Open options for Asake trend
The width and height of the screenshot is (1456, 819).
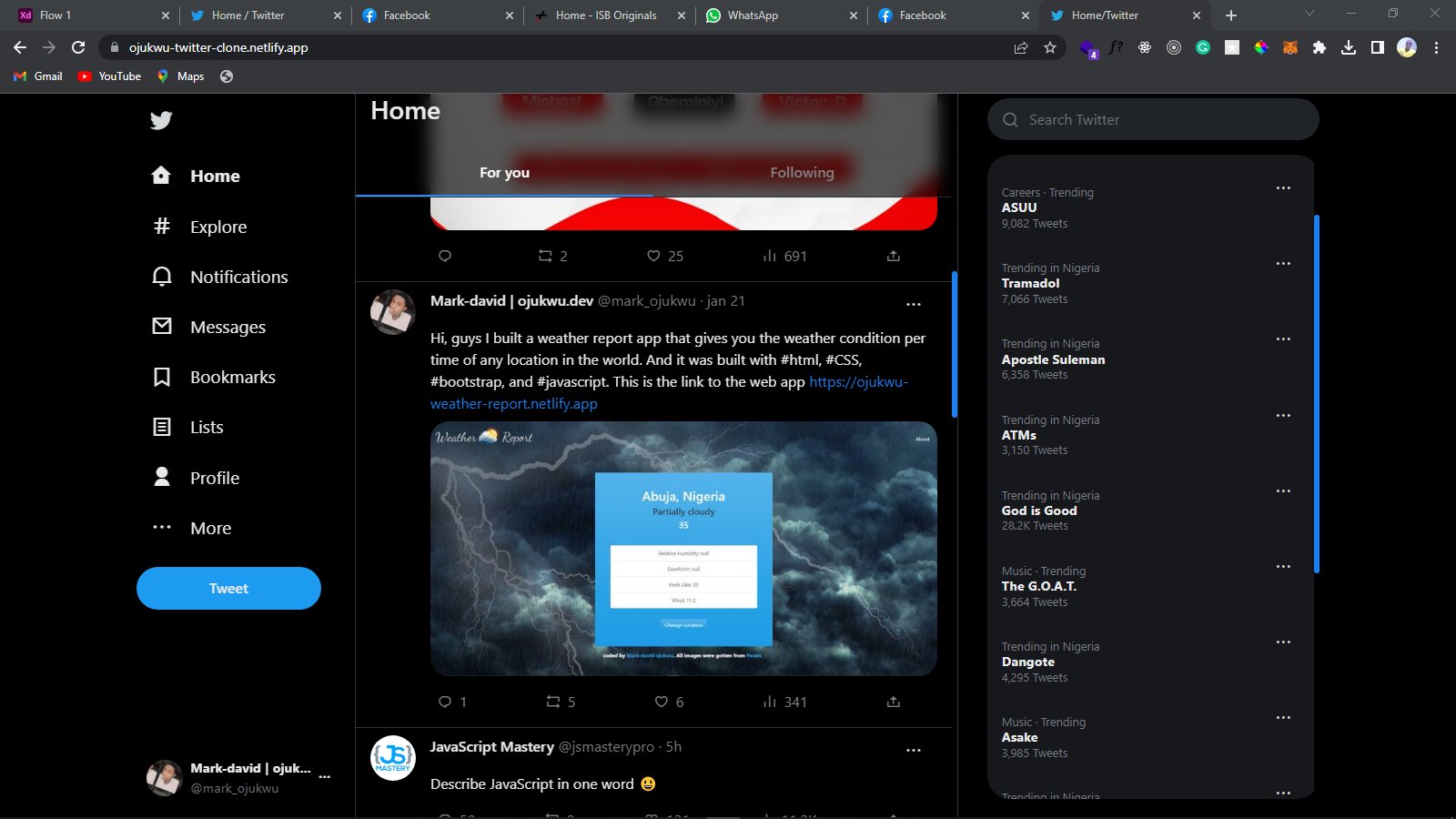click(1283, 717)
